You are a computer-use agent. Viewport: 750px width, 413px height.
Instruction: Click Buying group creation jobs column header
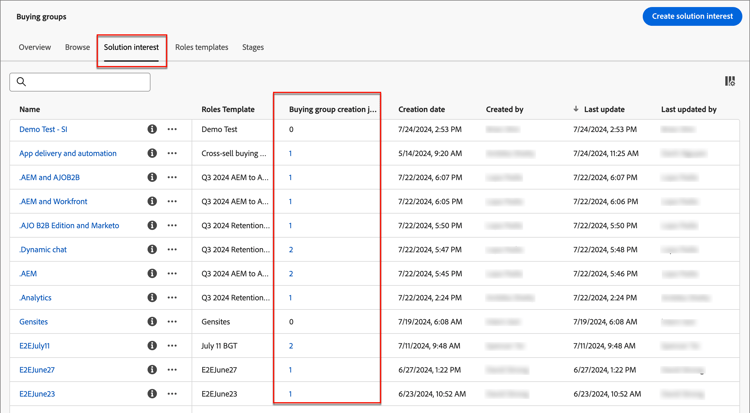[333, 109]
